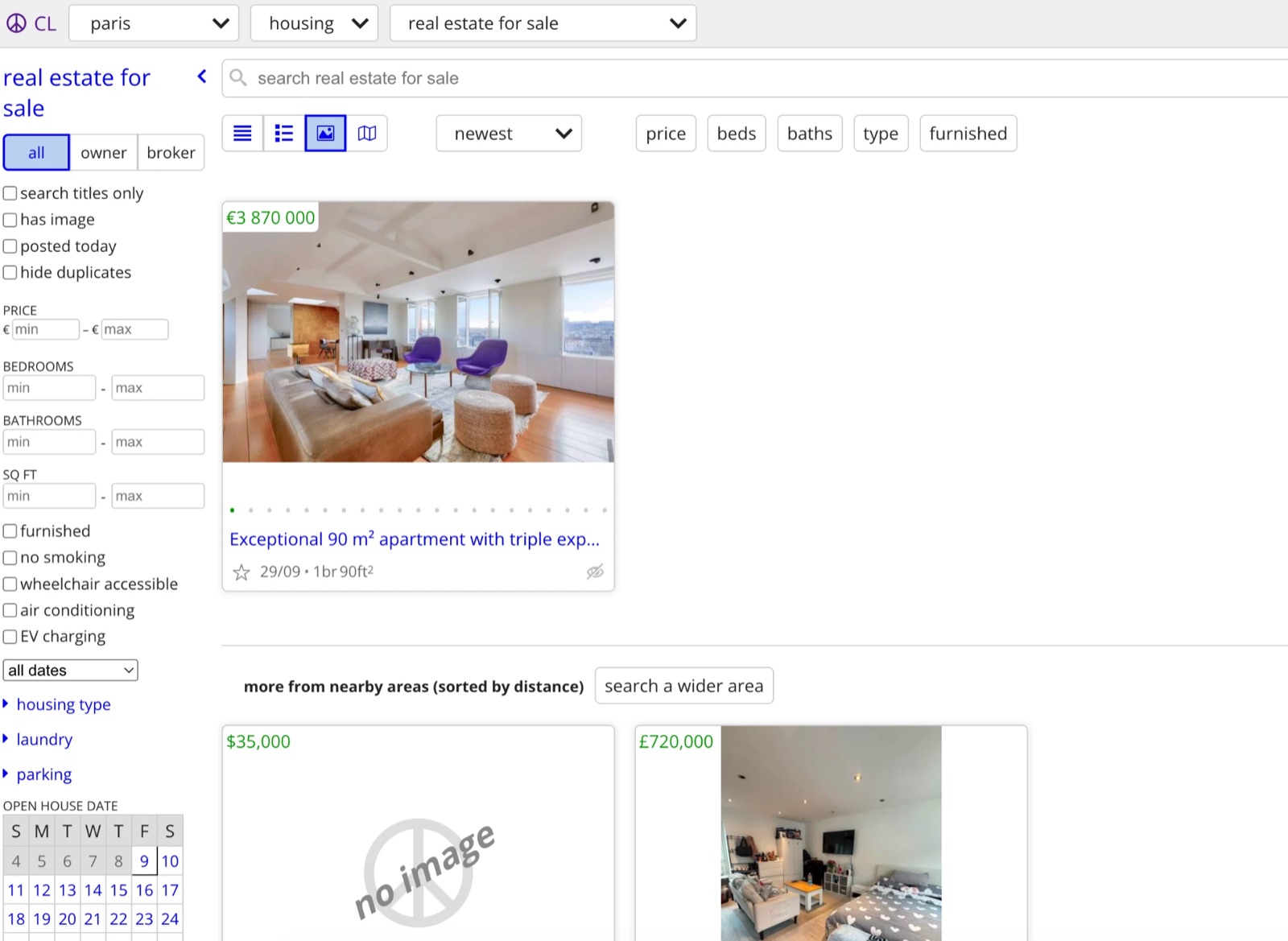
Task: Select day 17 in open house calendar
Action: click(170, 890)
